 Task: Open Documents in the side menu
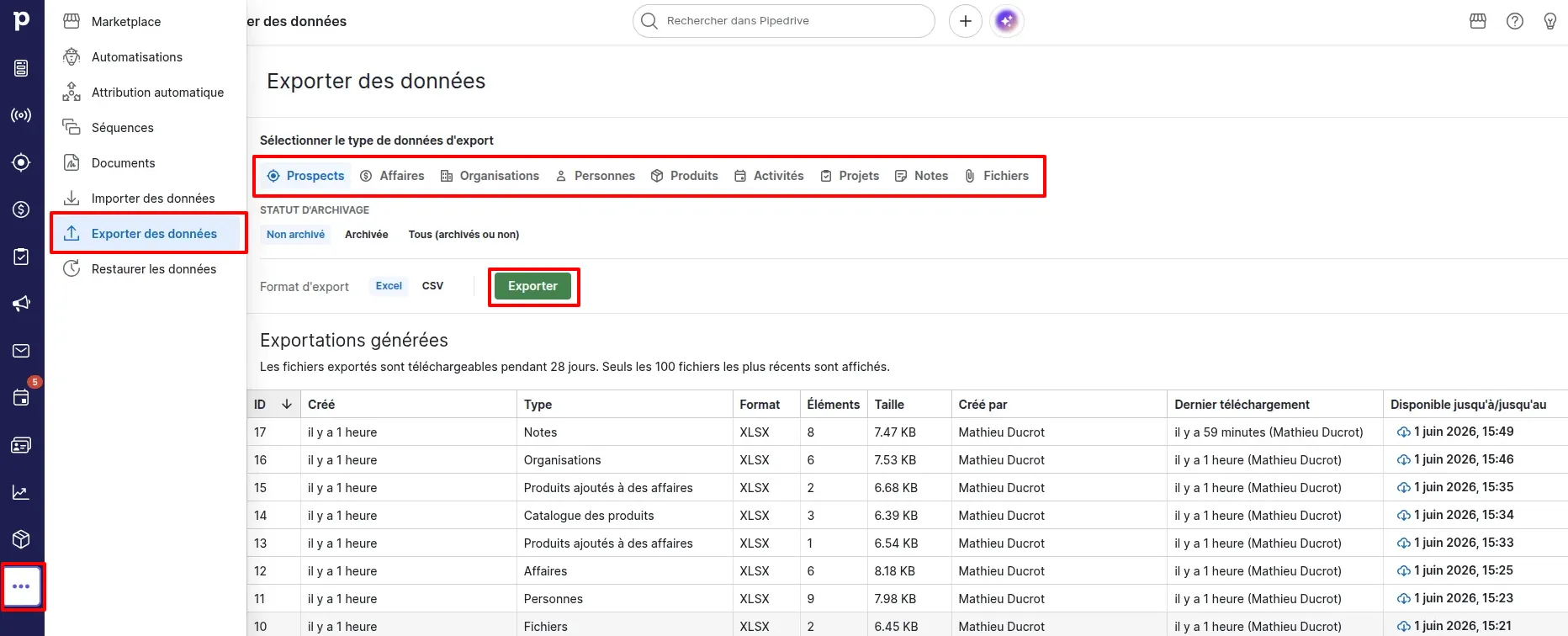point(146,163)
